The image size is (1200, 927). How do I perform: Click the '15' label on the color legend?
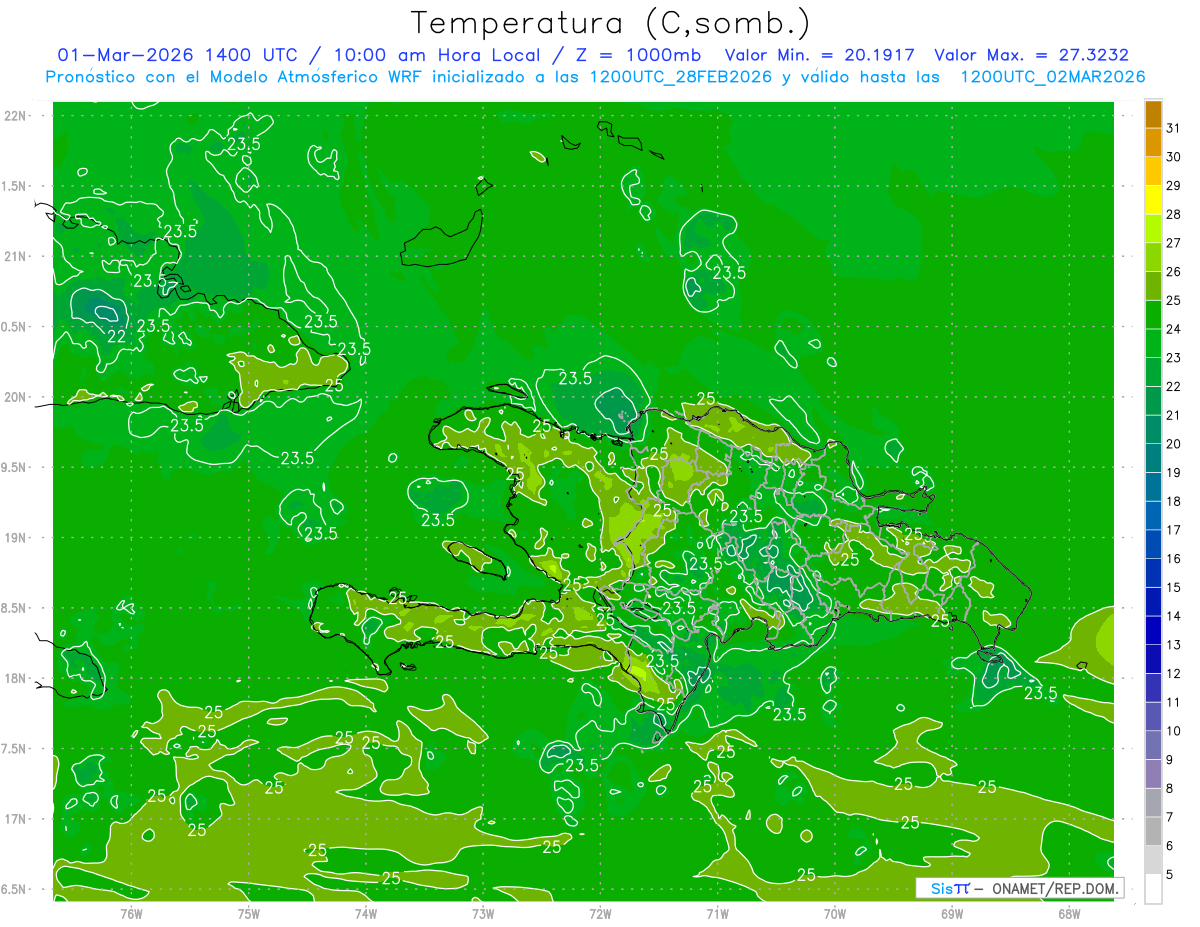click(1174, 587)
